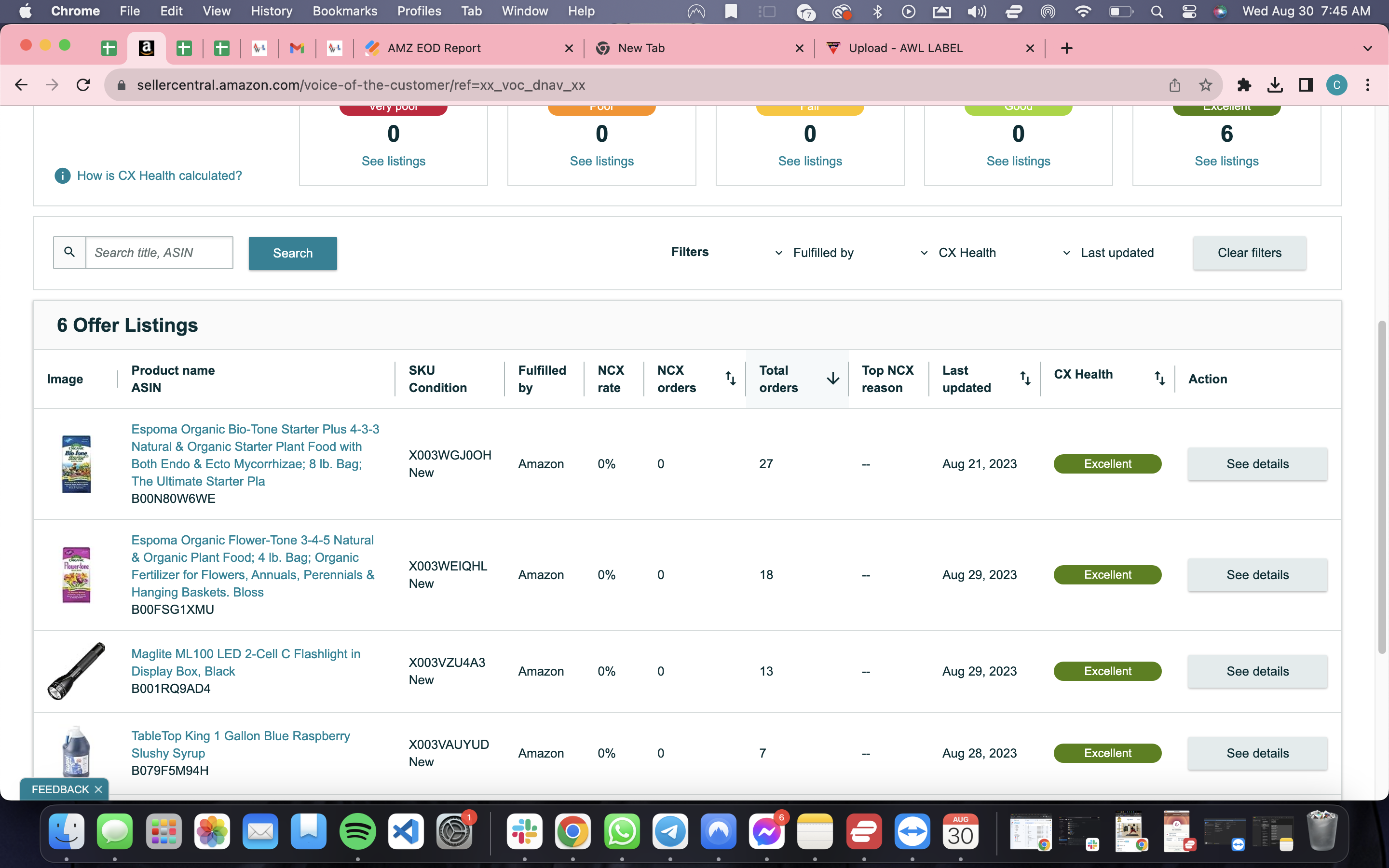This screenshot has width=1389, height=868.
Task: Switch to AMZ EOD Report tab
Action: click(468, 48)
